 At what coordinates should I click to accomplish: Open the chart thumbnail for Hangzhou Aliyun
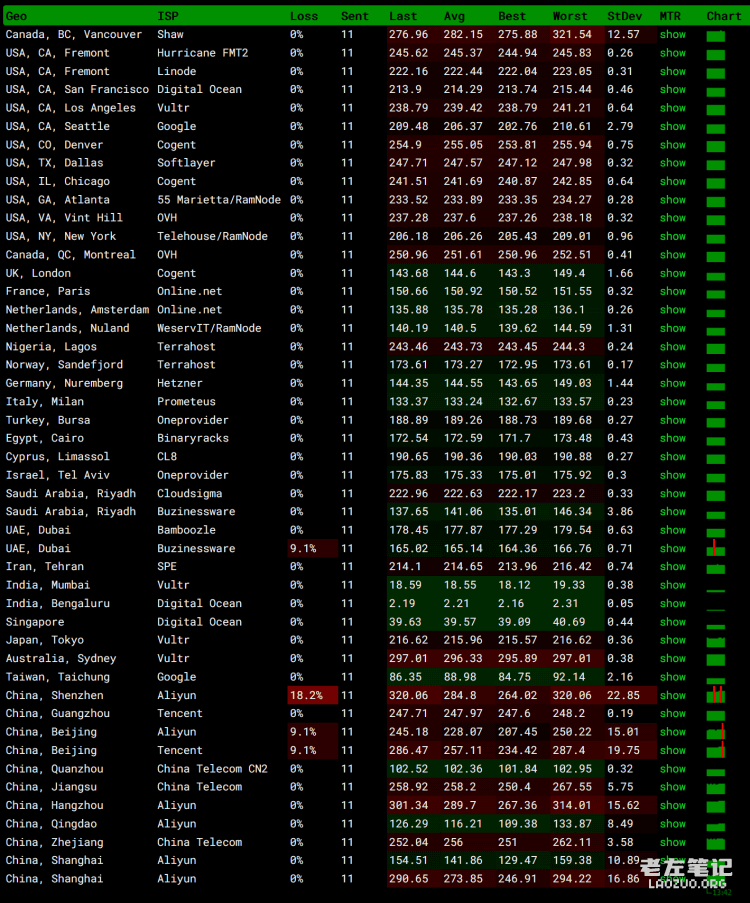point(715,806)
